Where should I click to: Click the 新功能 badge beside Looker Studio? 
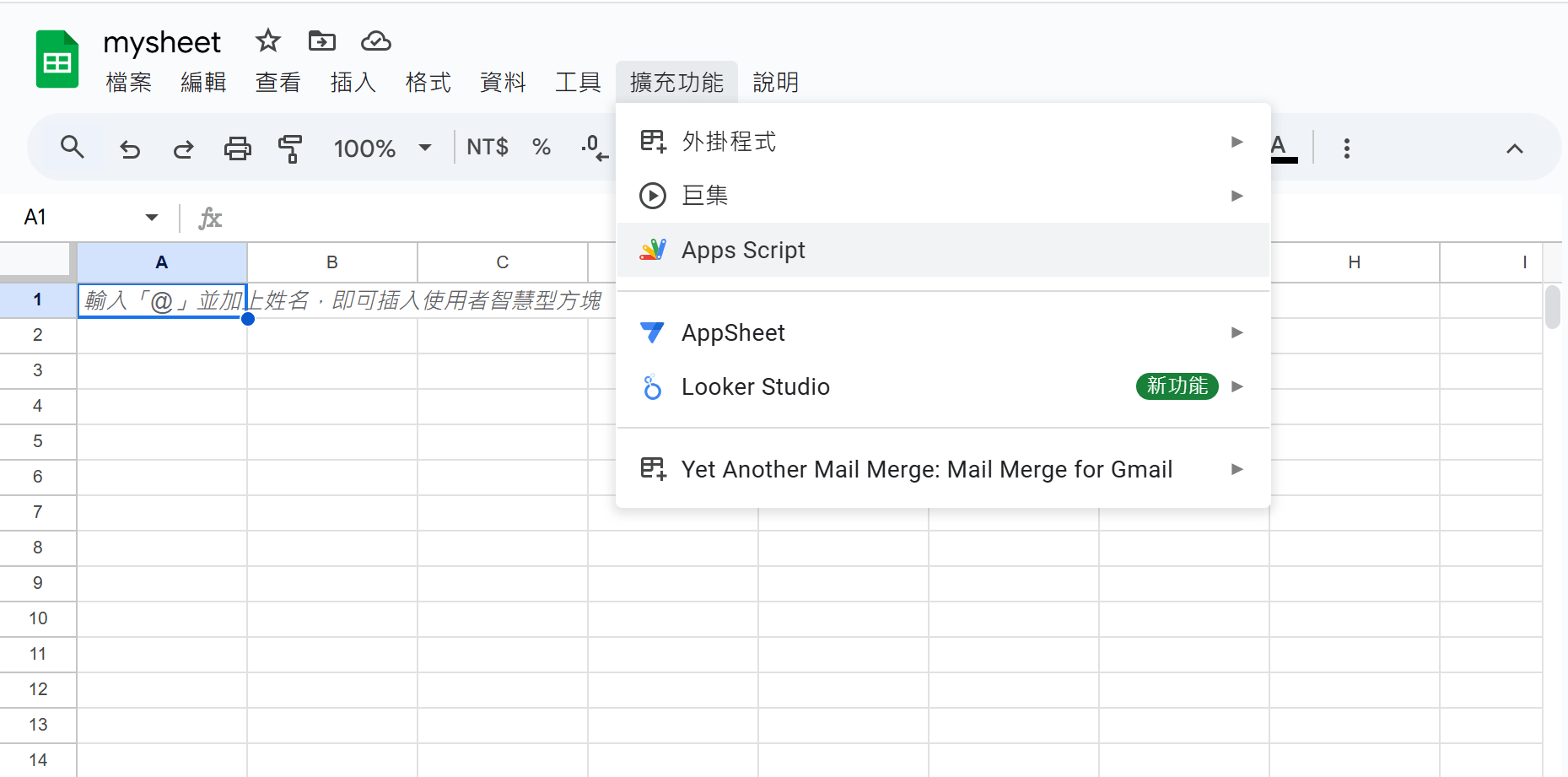click(x=1177, y=386)
